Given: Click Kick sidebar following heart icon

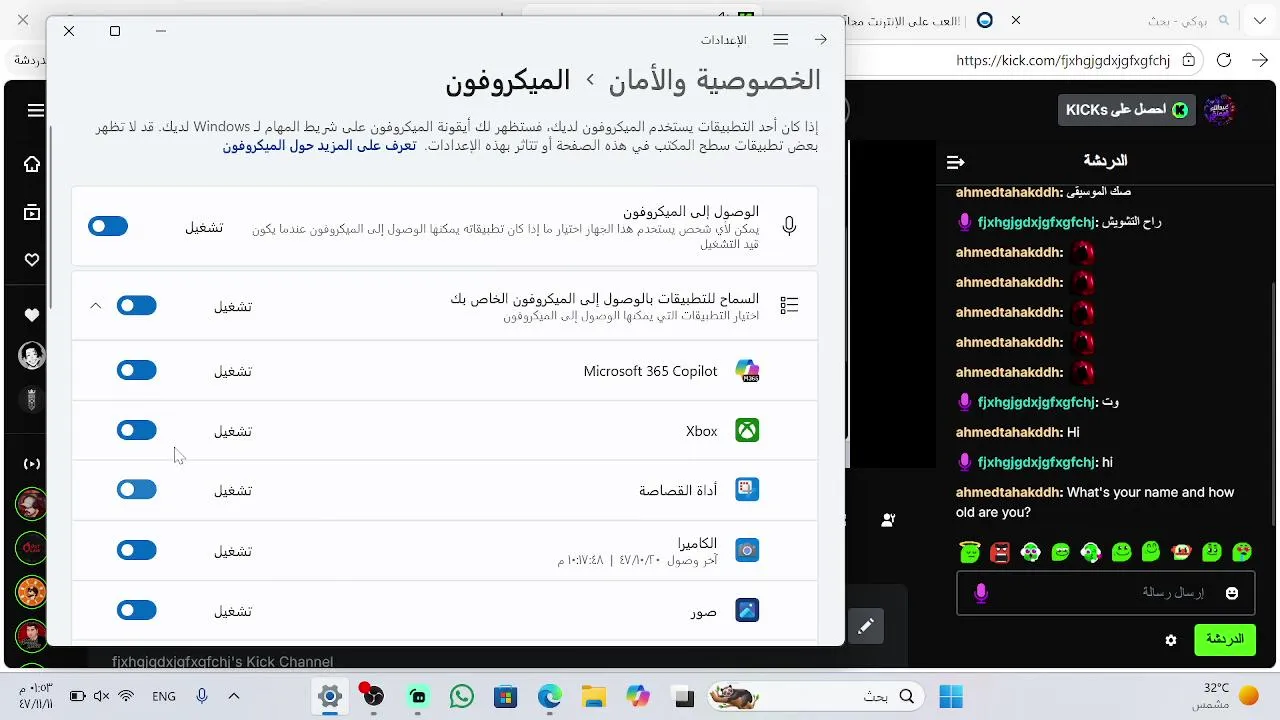Looking at the screenshot, I should [x=32, y=260].
